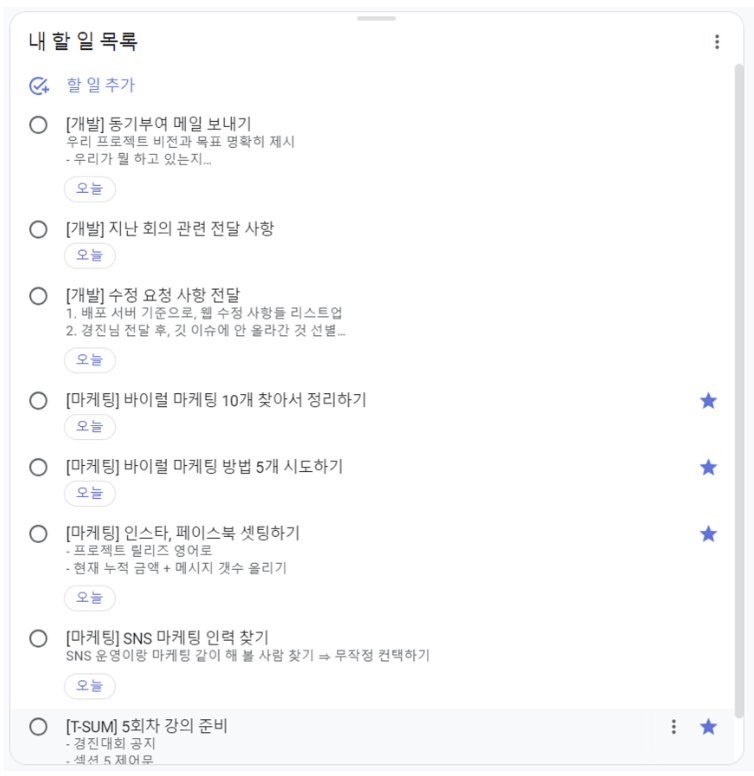The height and width of the screenshot is (776, 754).
Task: Open more options for [T-SUM] 5회차 강의 준비
Action: 673,727
